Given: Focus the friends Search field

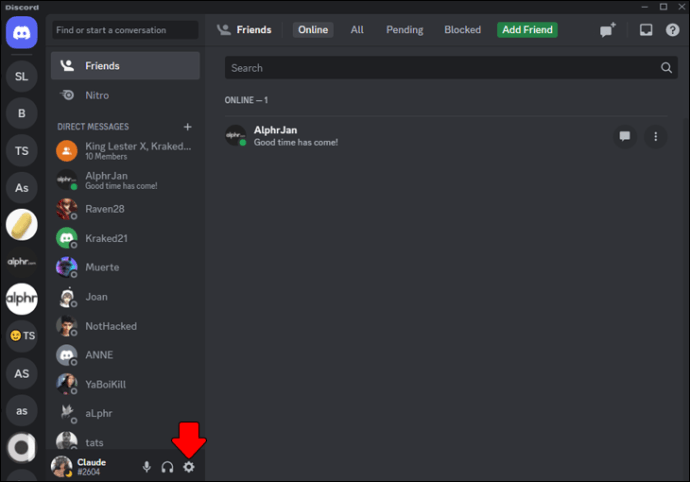Looking at the screenshot, I should [451, 68].
